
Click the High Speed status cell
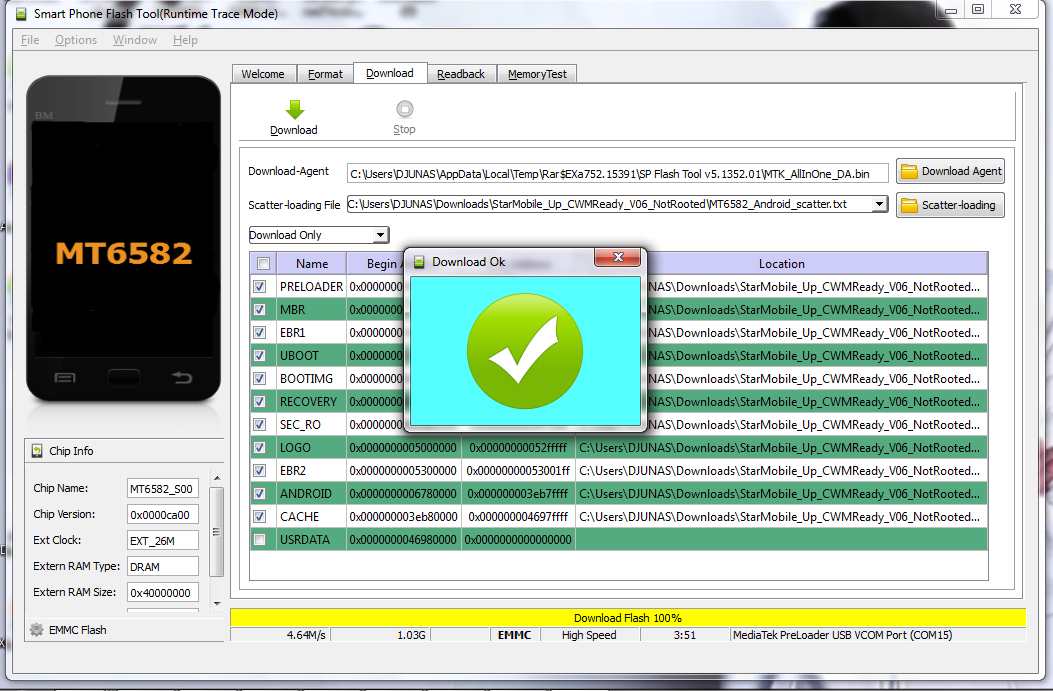[x=590, y=635]
